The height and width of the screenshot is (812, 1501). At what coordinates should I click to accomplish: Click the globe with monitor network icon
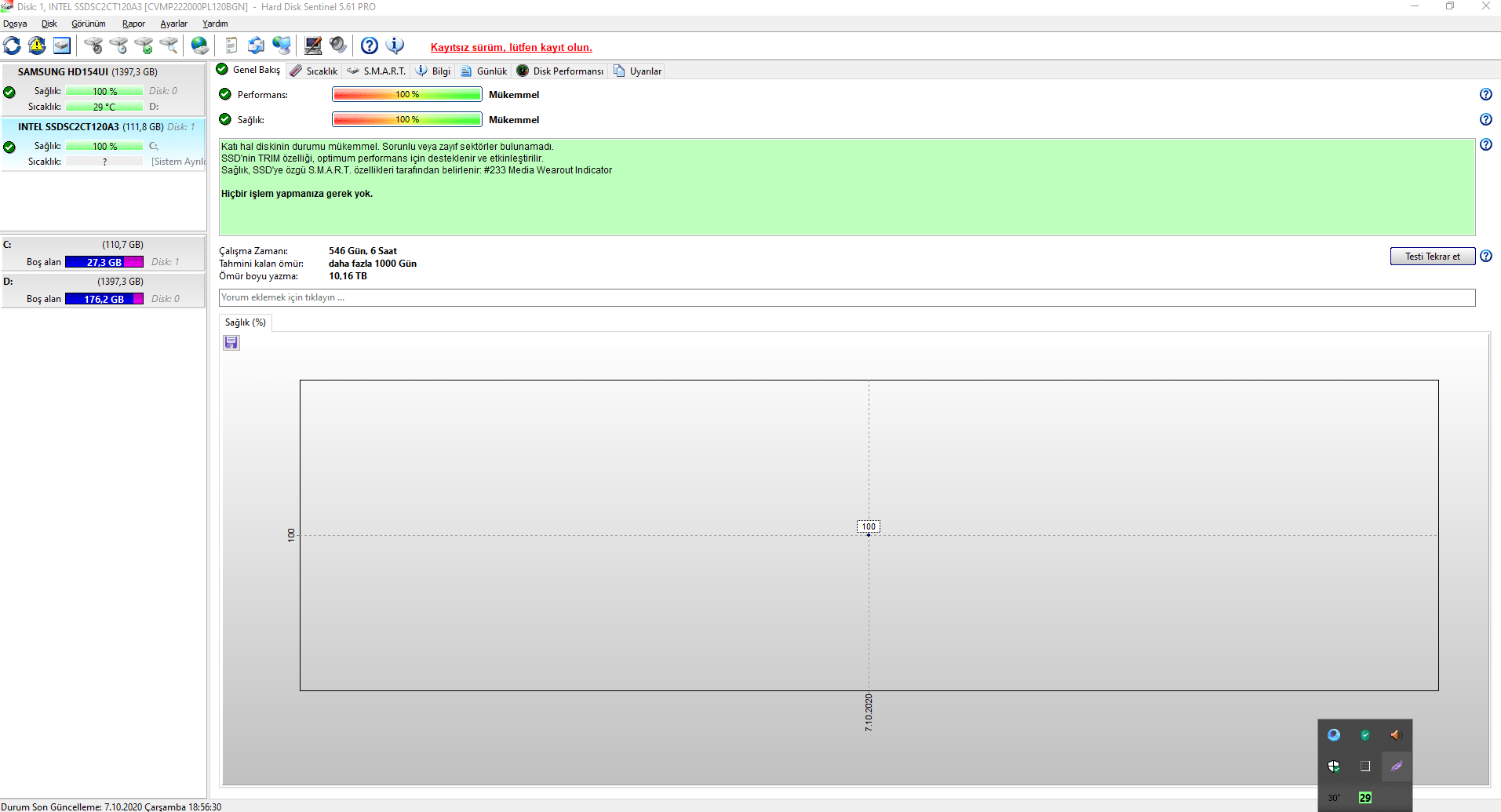(x=282, y=46)
